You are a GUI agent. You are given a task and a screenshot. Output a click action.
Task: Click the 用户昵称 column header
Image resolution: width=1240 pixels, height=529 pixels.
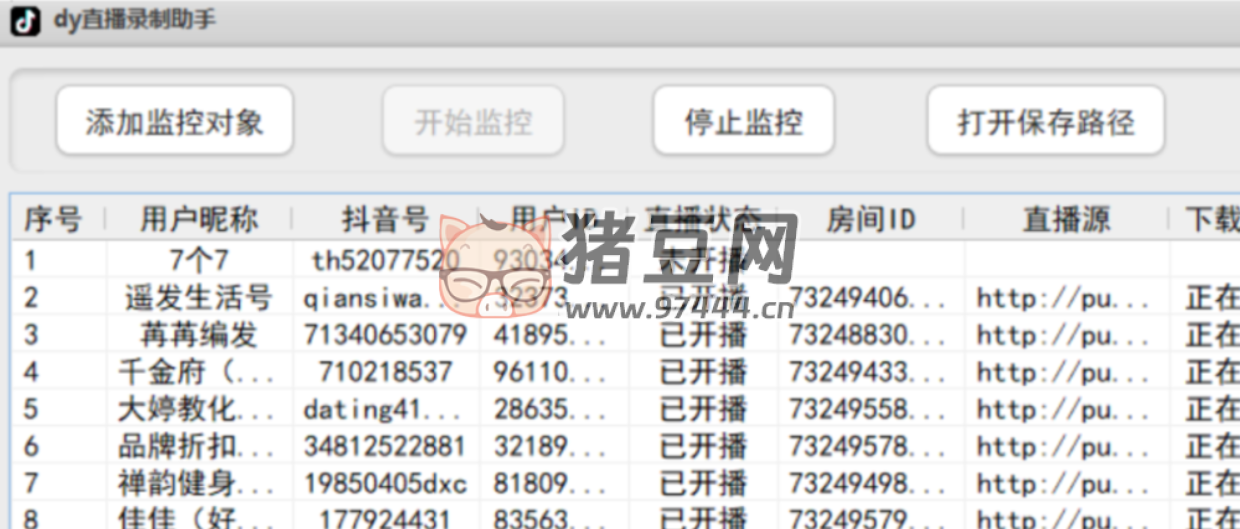[199, 219]
